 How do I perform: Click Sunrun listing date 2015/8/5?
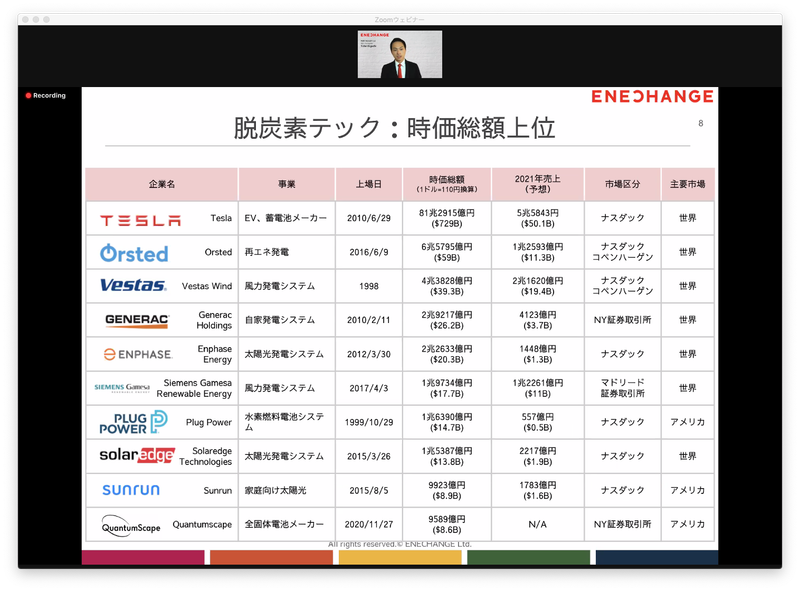[x=369, y=490]
